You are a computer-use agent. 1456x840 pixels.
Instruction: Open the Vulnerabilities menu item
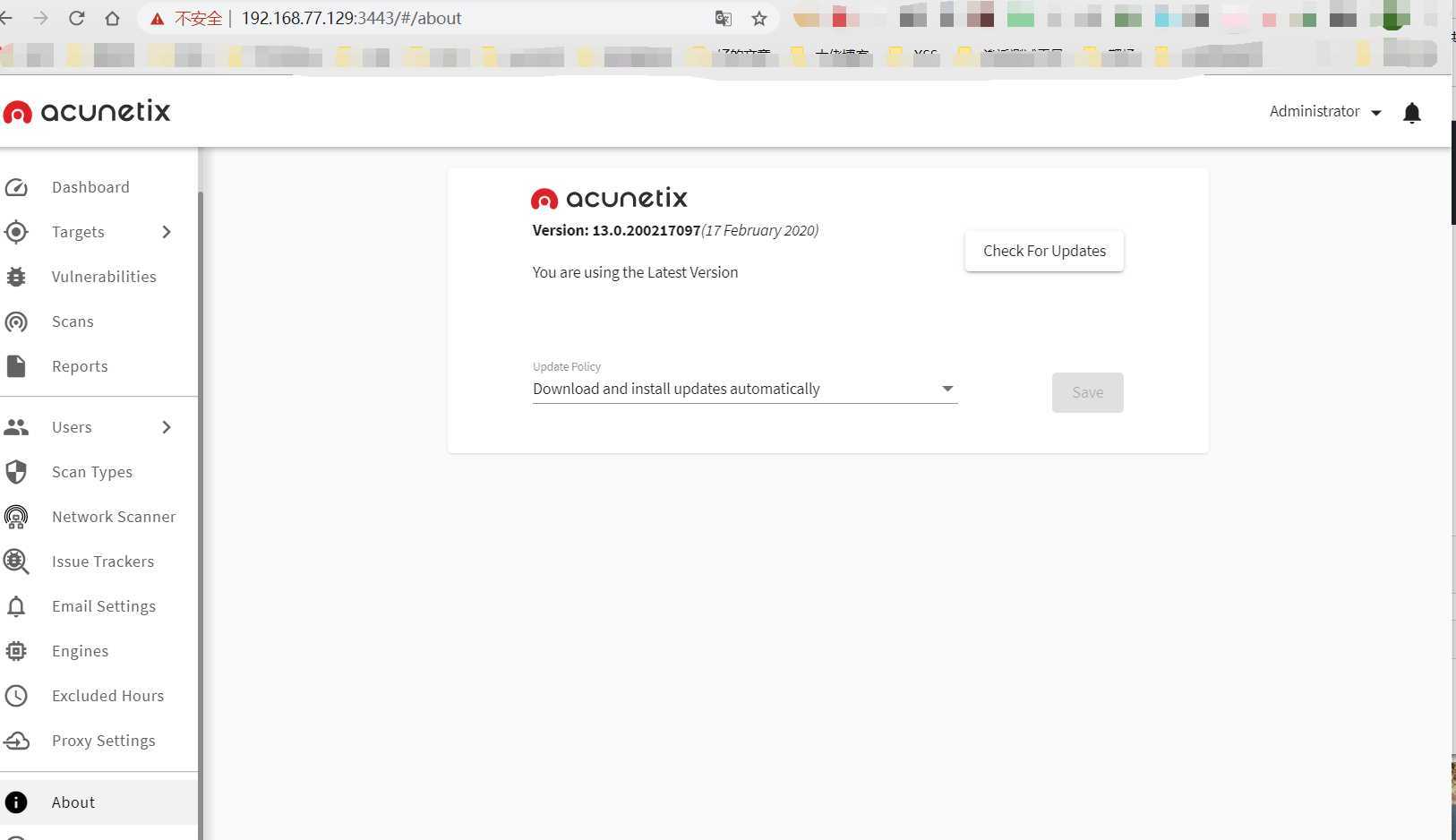(98, 277)
